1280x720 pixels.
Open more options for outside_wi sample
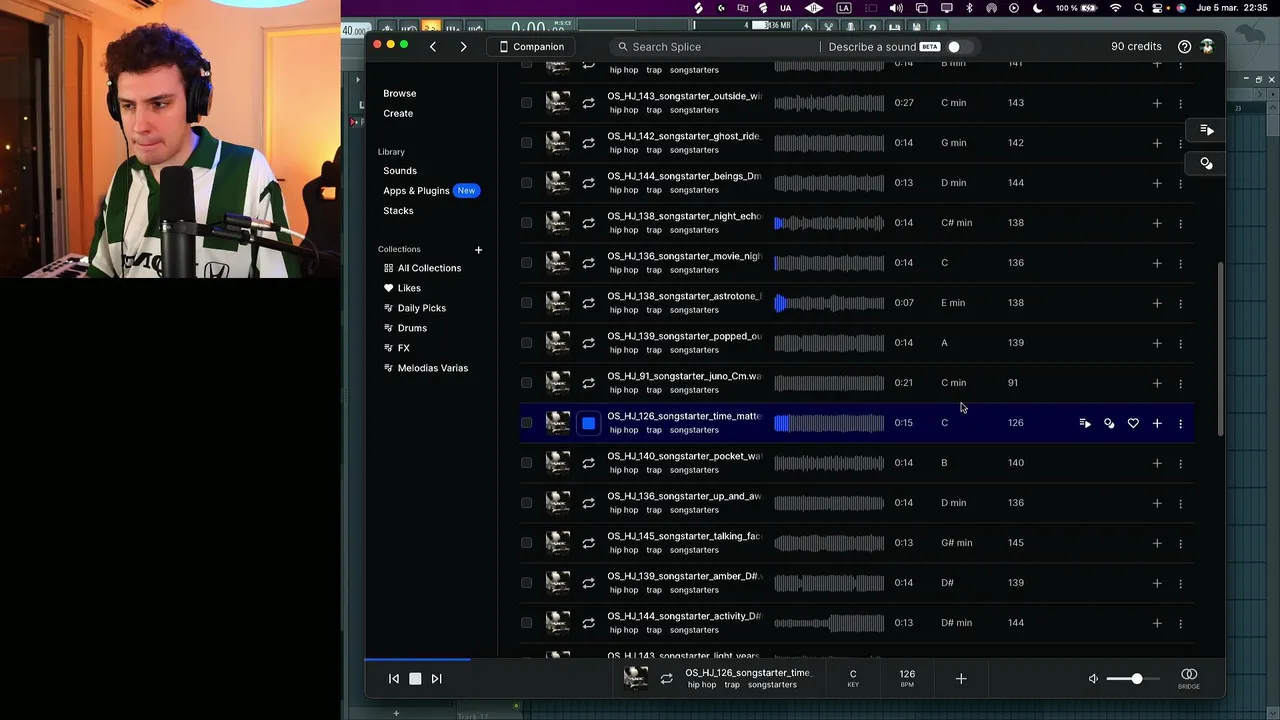(x=1180, y=103)
